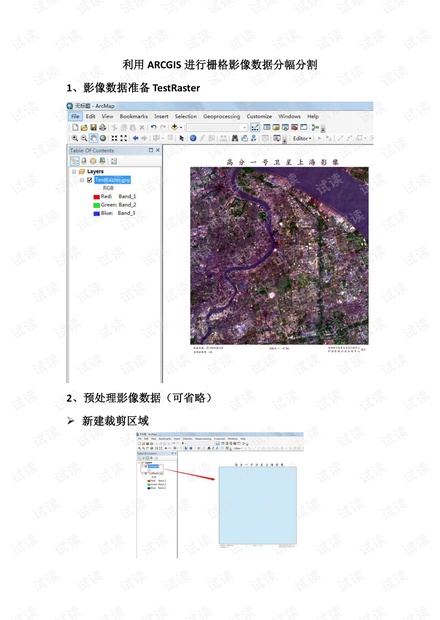
Task: Float the Table Of Contents panel
Action: (151, 150)
